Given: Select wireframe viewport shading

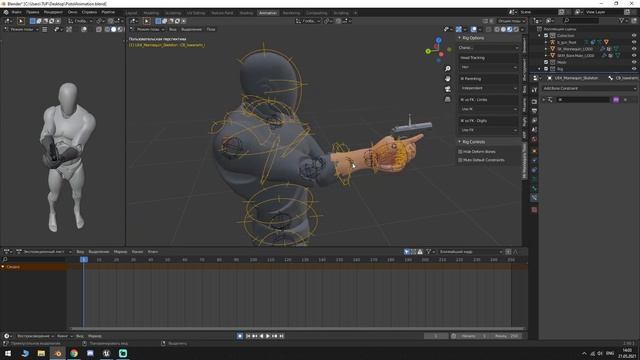Looking at the screenshot, I should point(497,29).
